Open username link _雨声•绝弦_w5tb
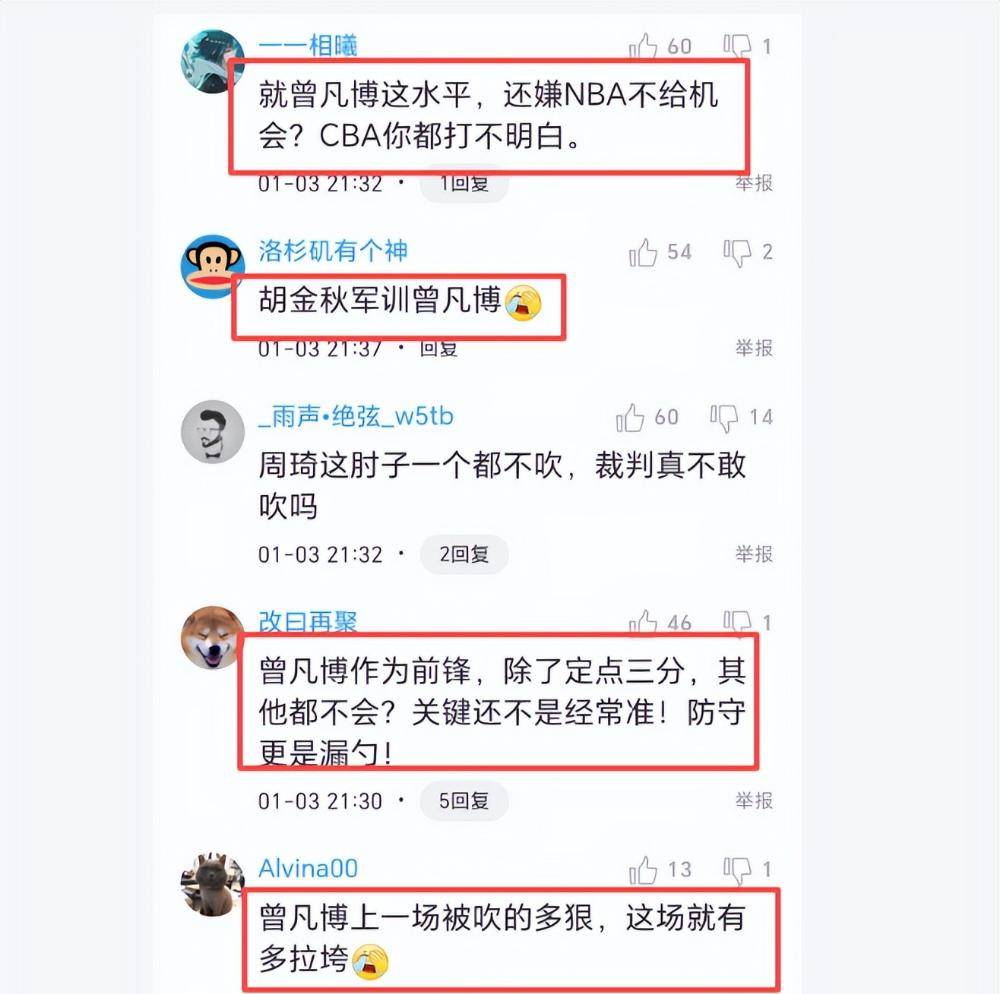 356,416
